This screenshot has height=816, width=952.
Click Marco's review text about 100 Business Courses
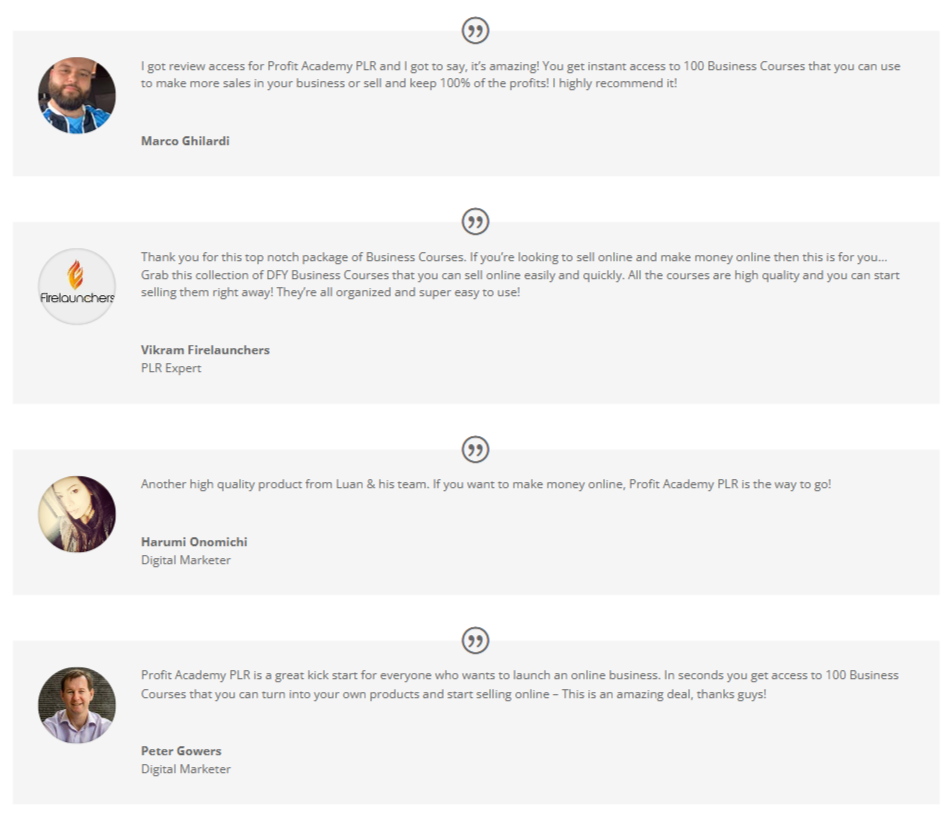point(520,75)
